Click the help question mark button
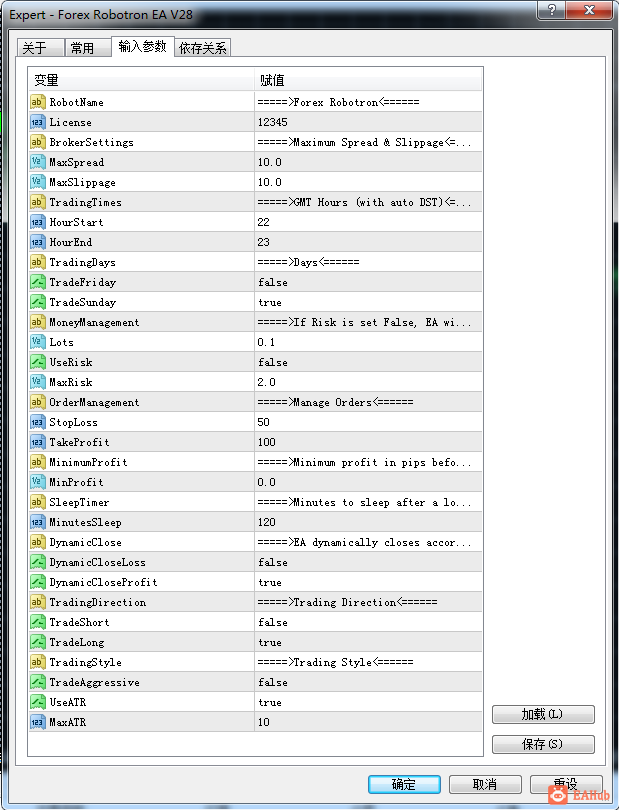 [x=551, y=10]
